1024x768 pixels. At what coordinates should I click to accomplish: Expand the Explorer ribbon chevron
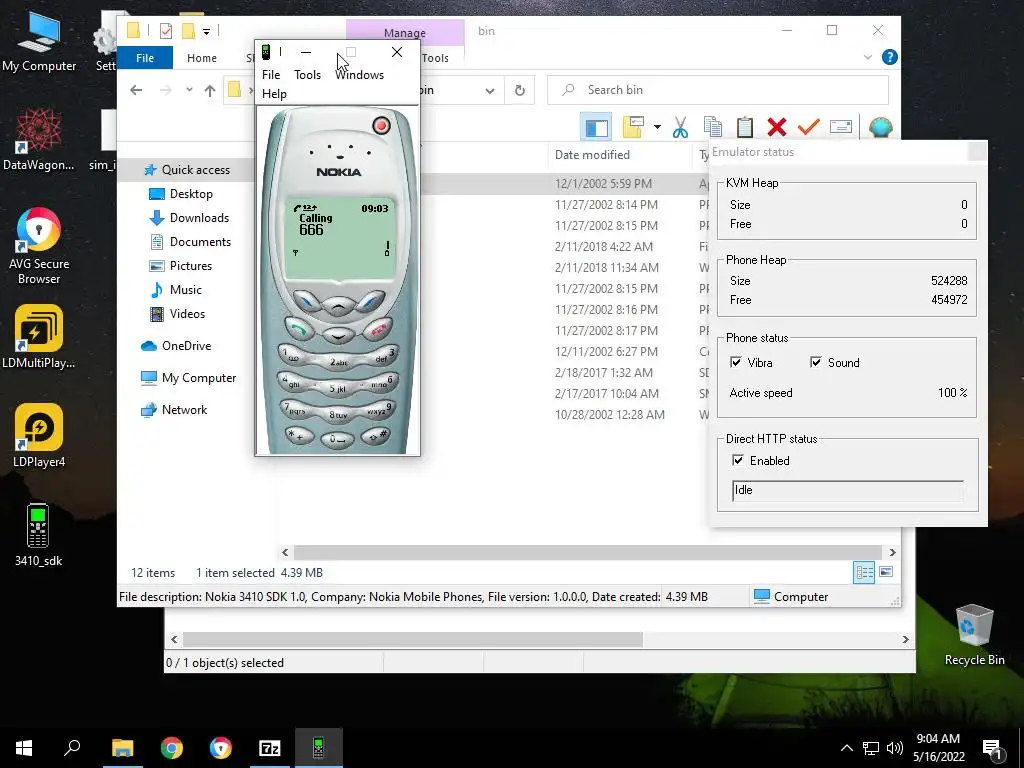pos(868,57)
